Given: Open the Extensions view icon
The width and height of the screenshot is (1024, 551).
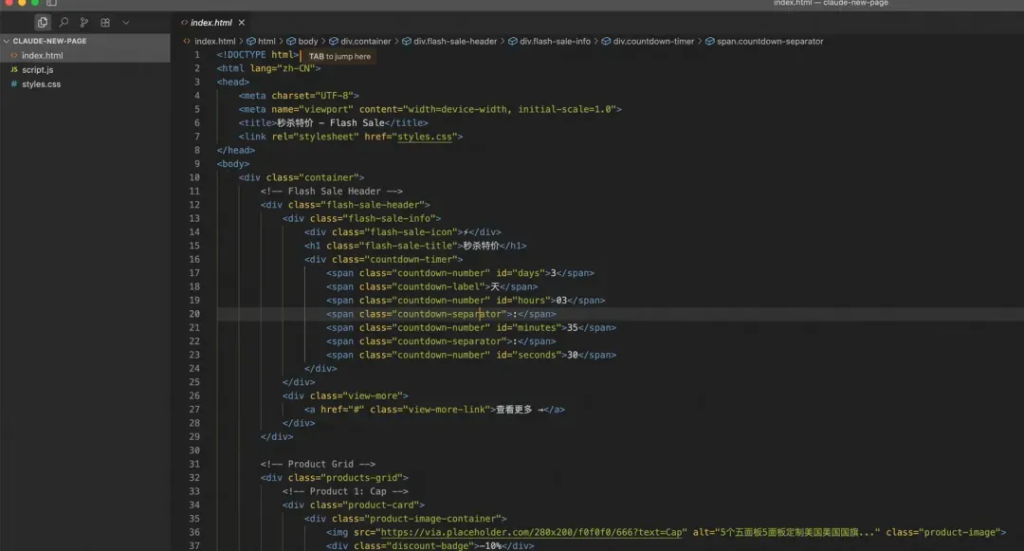Looking at the screenshot, I should (x=105, y=22).
